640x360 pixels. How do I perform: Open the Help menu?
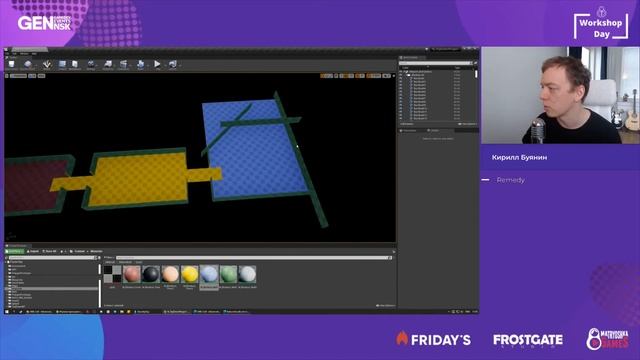coord(34,53)
